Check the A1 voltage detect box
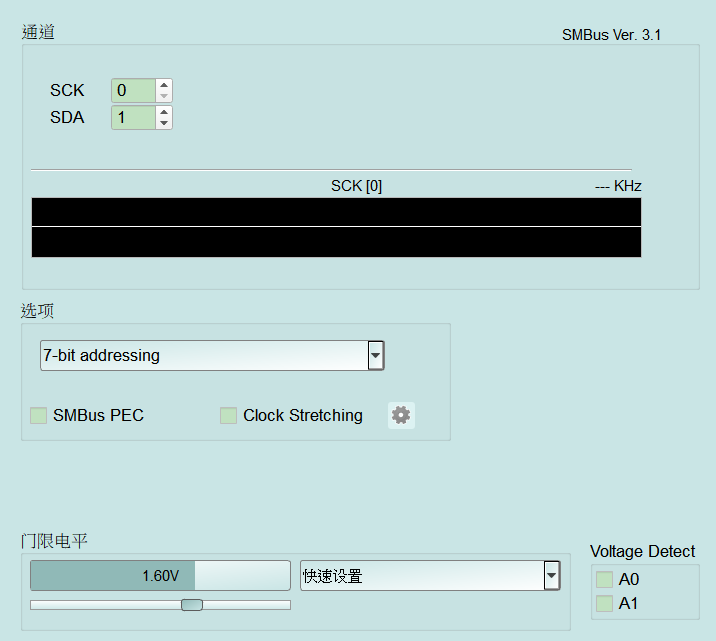Viewport: 716px width, 641px height. [604, 603]
